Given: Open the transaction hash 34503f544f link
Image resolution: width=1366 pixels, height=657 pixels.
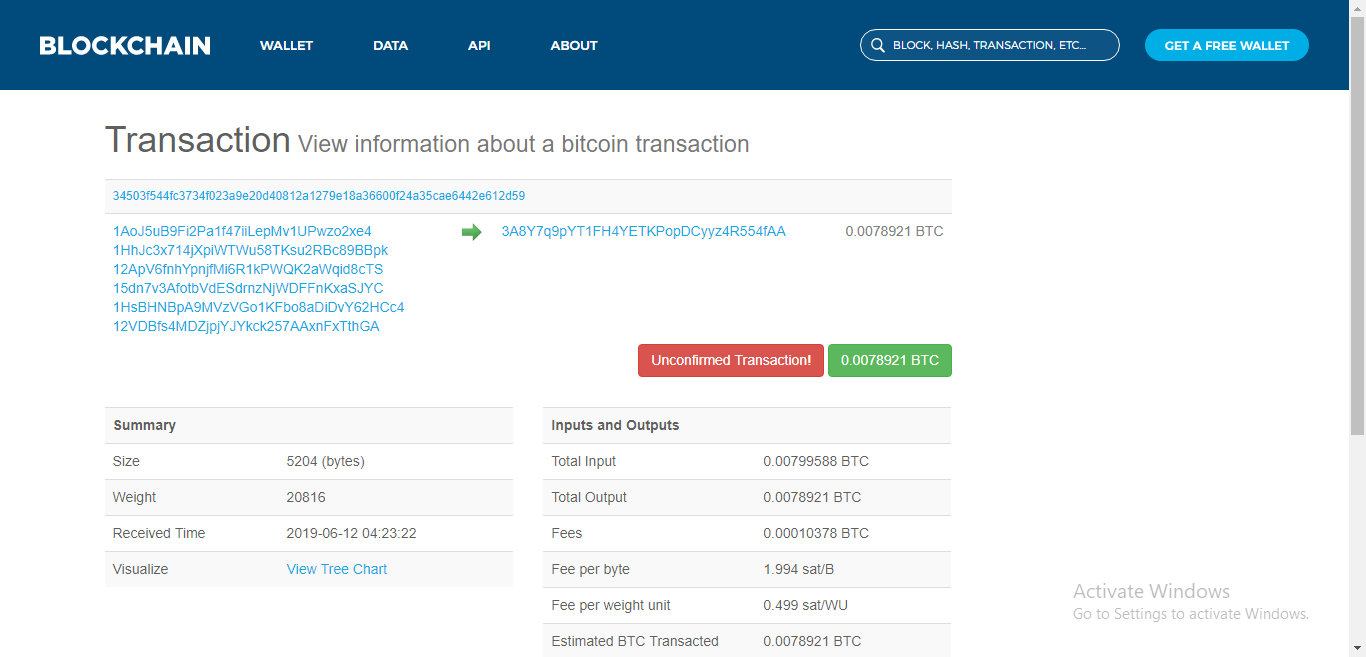Looking at the screenshot, I should [x=319, y=196].
